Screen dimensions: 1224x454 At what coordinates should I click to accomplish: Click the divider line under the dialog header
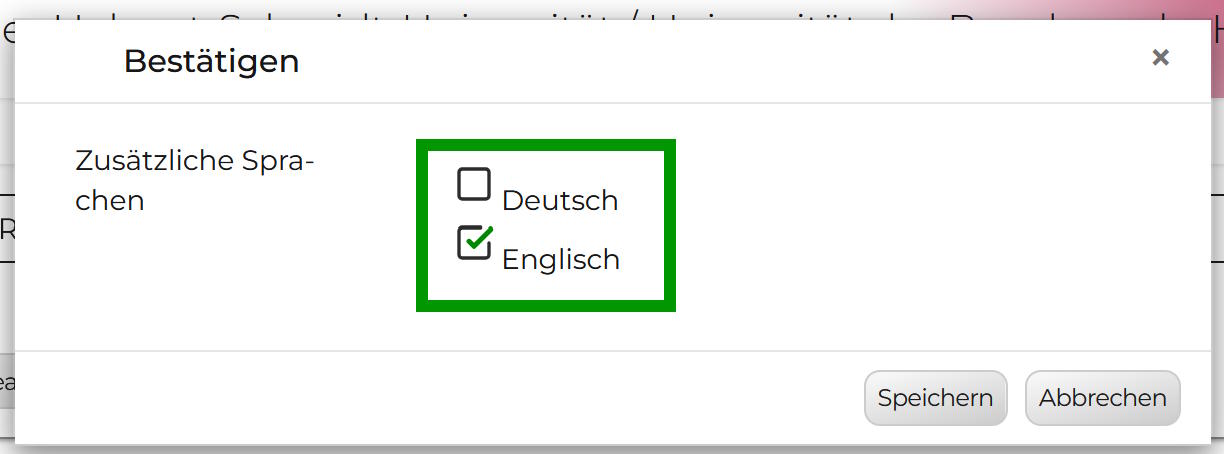(x=600, y=102)
